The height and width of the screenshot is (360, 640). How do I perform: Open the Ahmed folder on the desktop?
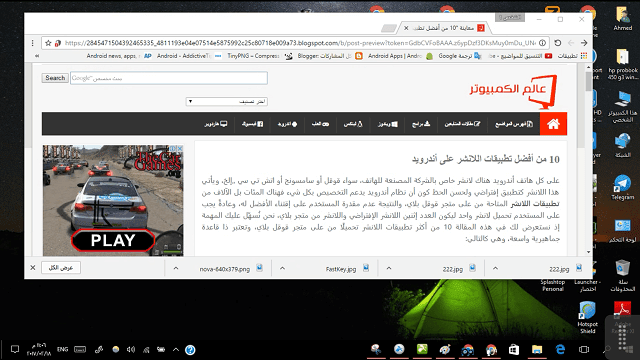tap(622, 18)
